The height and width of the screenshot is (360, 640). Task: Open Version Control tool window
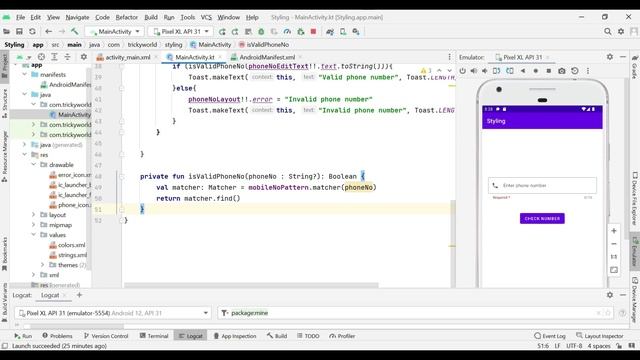pos(106,336)
